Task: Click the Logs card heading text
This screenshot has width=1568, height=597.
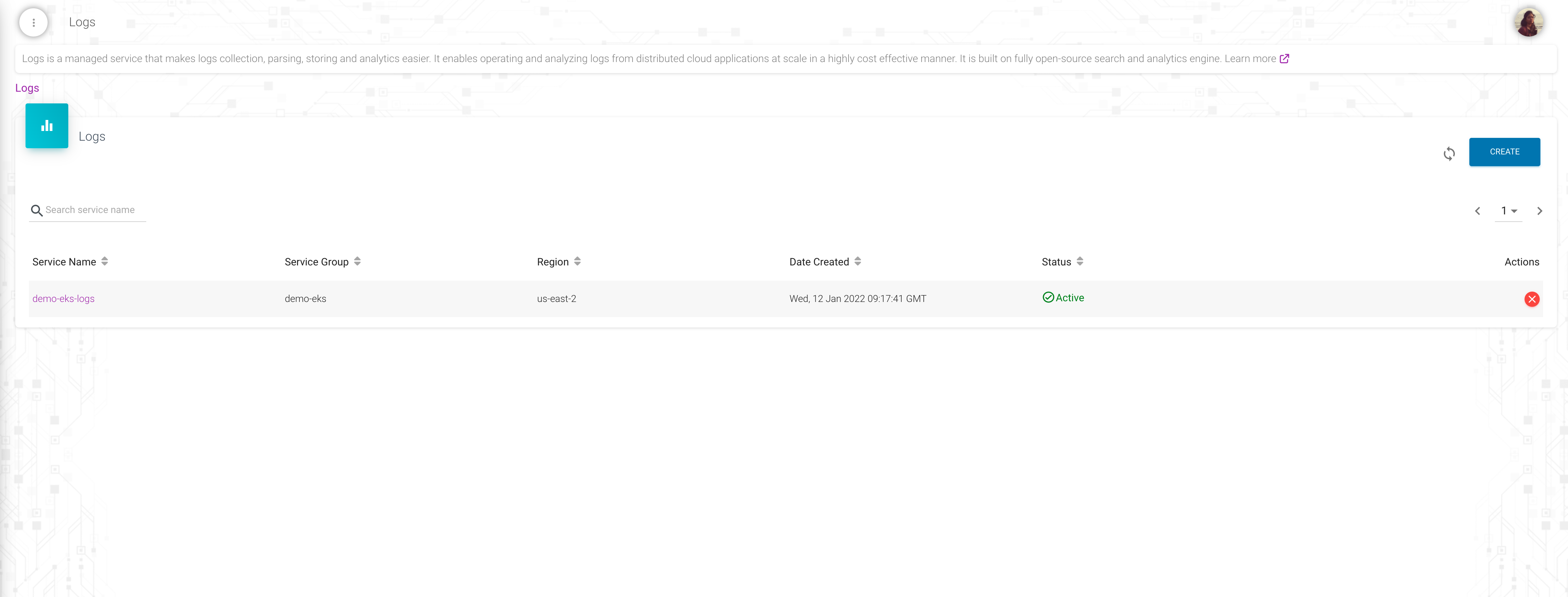Action: (x=92, y=137)
